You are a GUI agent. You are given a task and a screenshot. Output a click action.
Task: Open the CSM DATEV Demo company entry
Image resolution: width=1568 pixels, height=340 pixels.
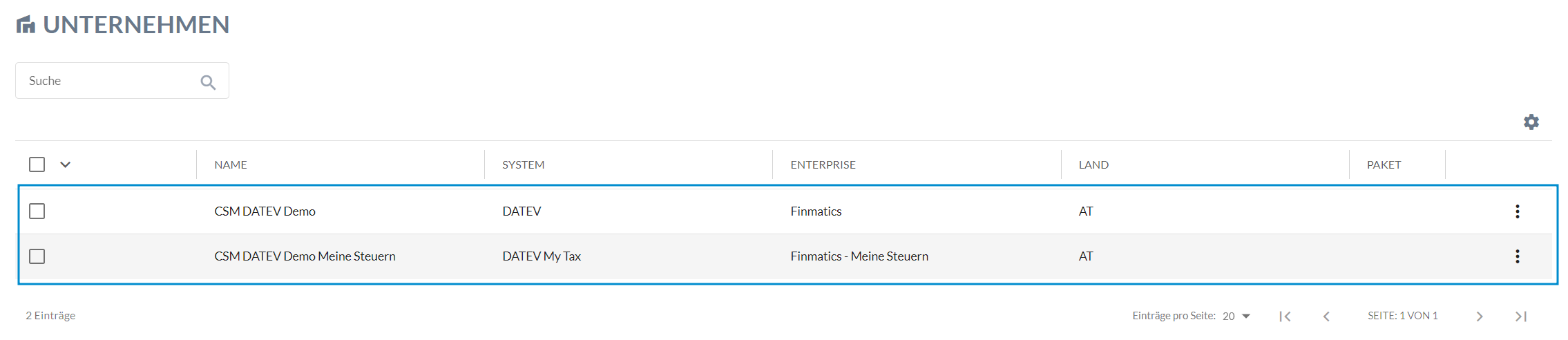point(265,211)
